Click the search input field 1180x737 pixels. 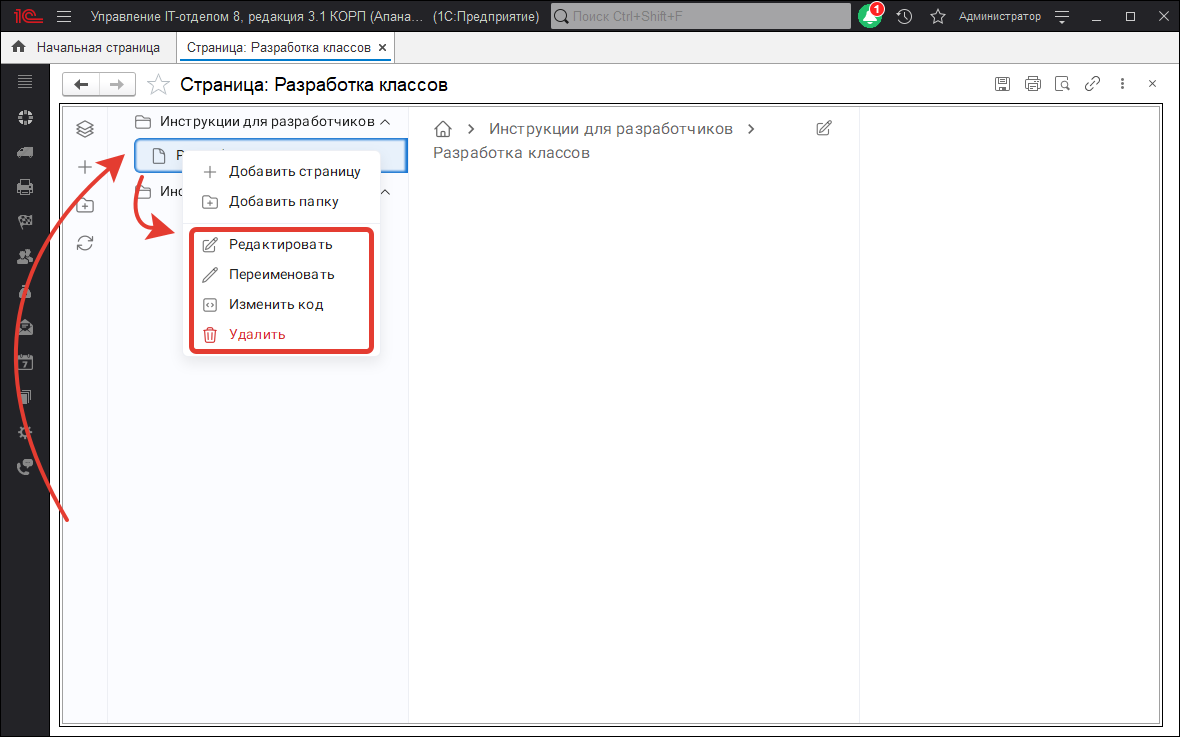coord(700,17)
